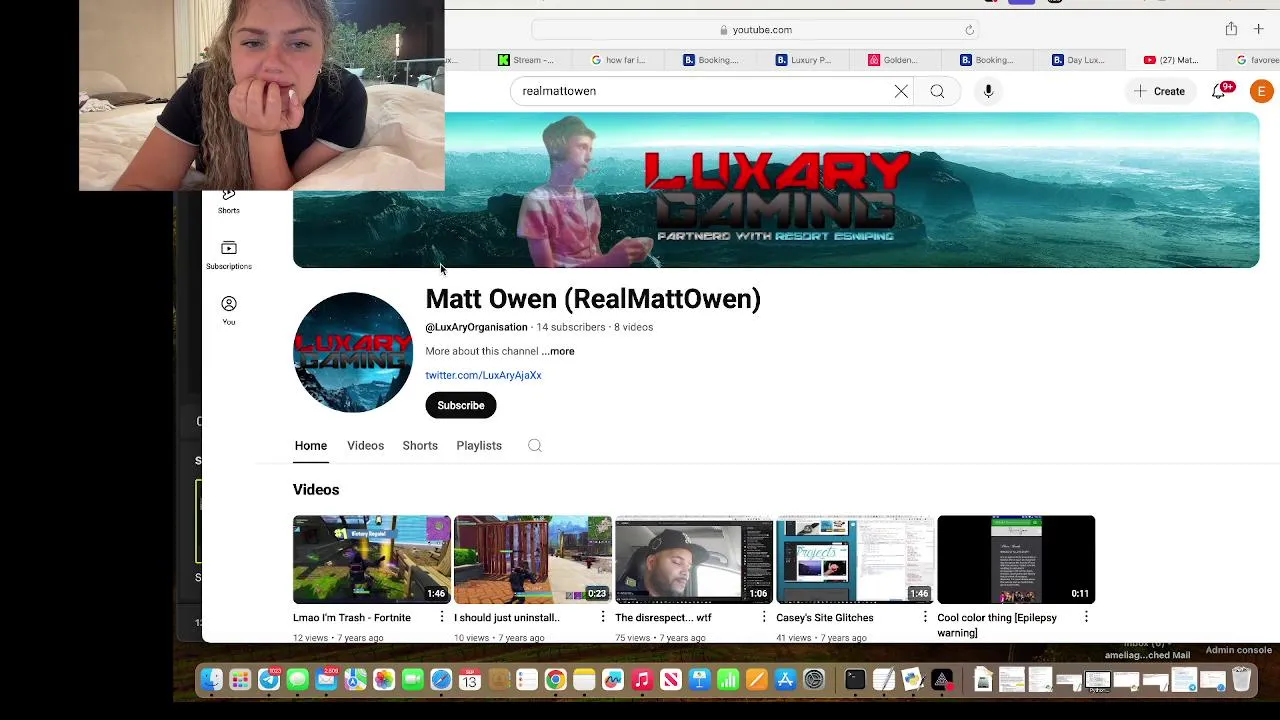
Task: Click the Videos section heading
Action: coord(316,490)
